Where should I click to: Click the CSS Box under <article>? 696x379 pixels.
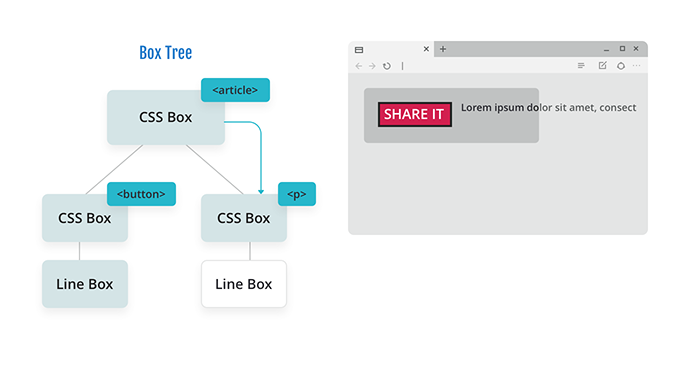pos(166,118)
